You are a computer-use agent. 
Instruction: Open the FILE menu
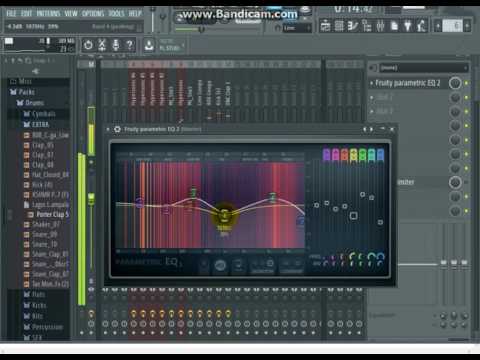click(11, 14)
